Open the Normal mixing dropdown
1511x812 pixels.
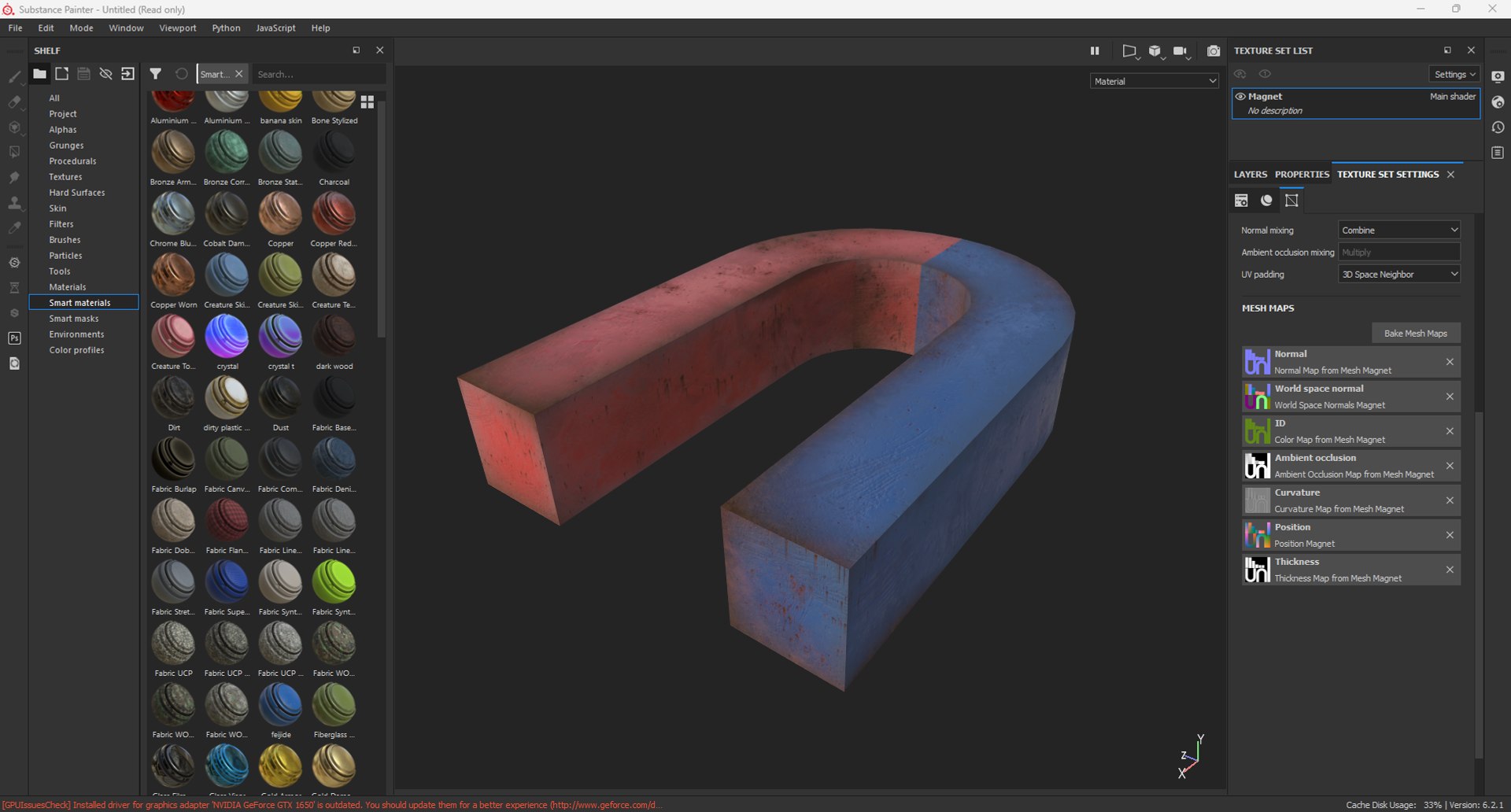click(1399, 230)
